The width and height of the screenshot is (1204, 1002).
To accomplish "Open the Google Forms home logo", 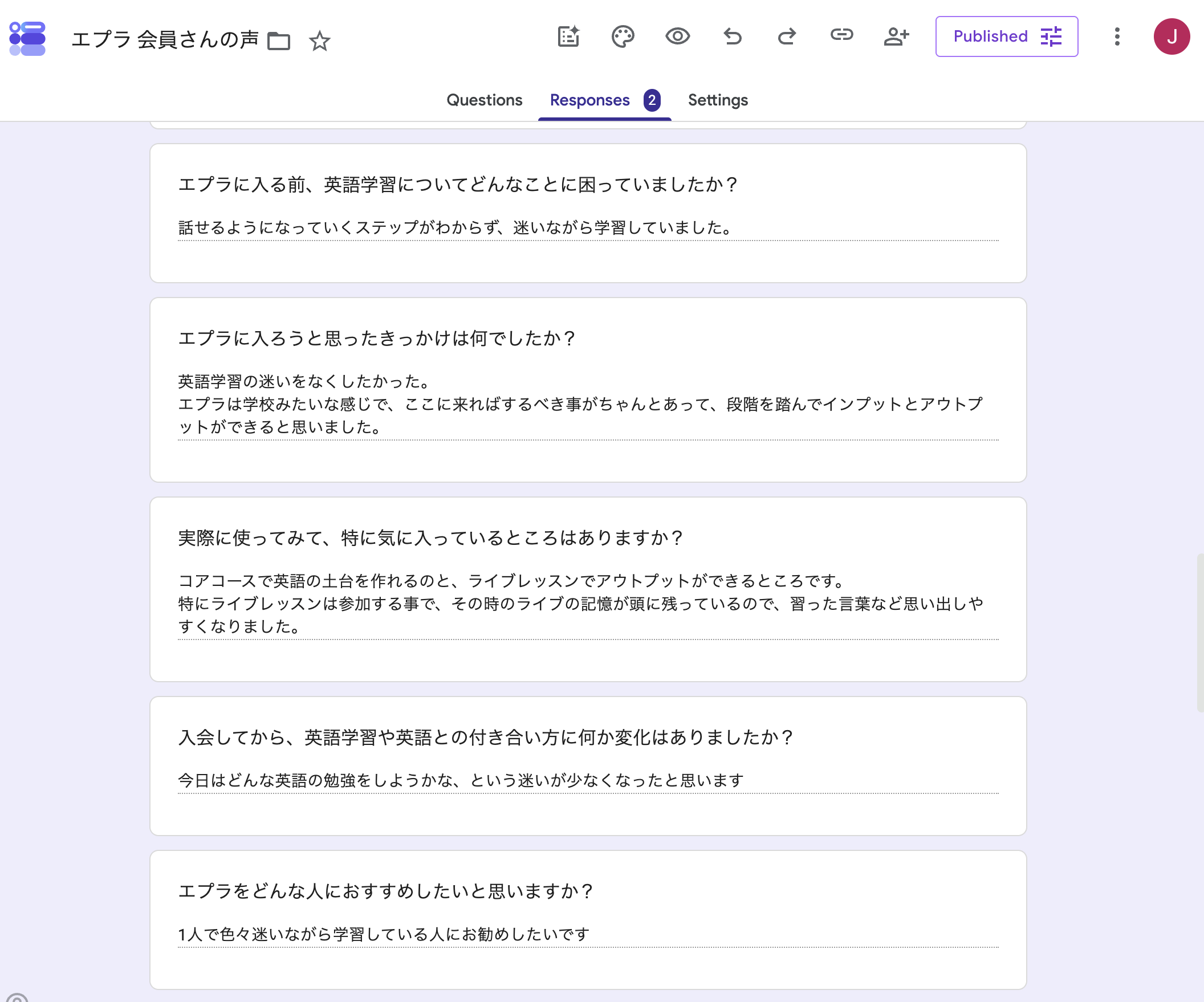I will point(27,38).
